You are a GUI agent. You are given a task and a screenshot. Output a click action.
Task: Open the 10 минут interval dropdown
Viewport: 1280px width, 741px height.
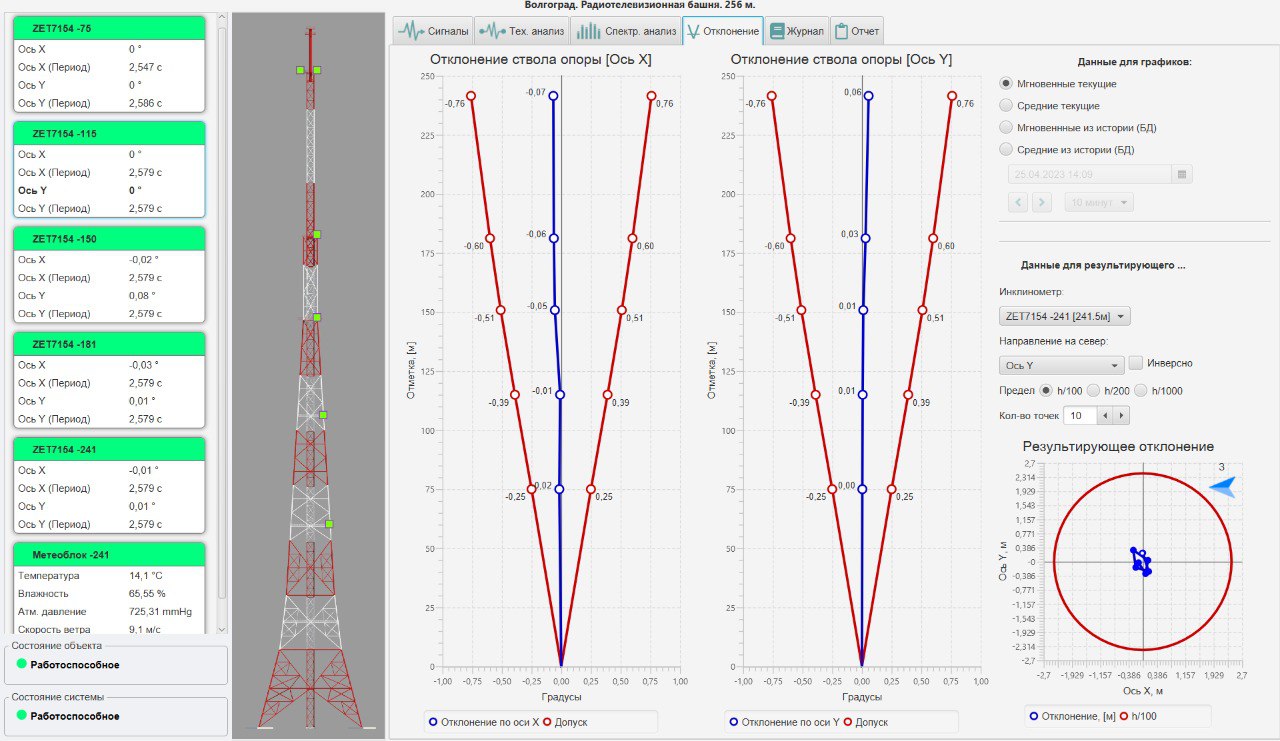coord(1098,202)
